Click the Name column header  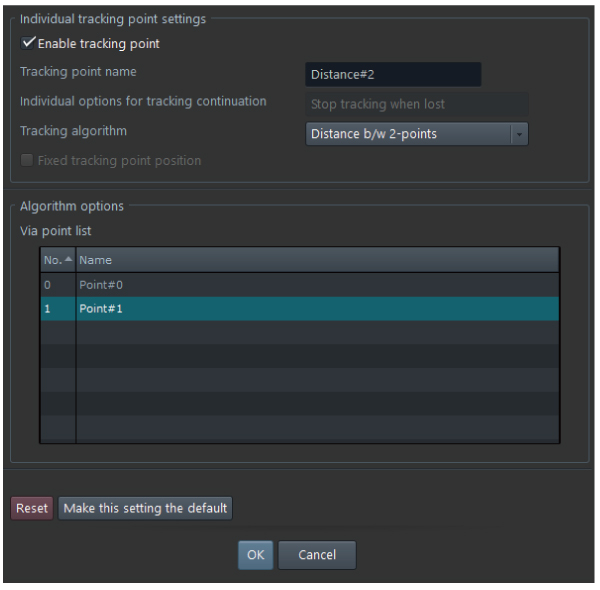316,260
